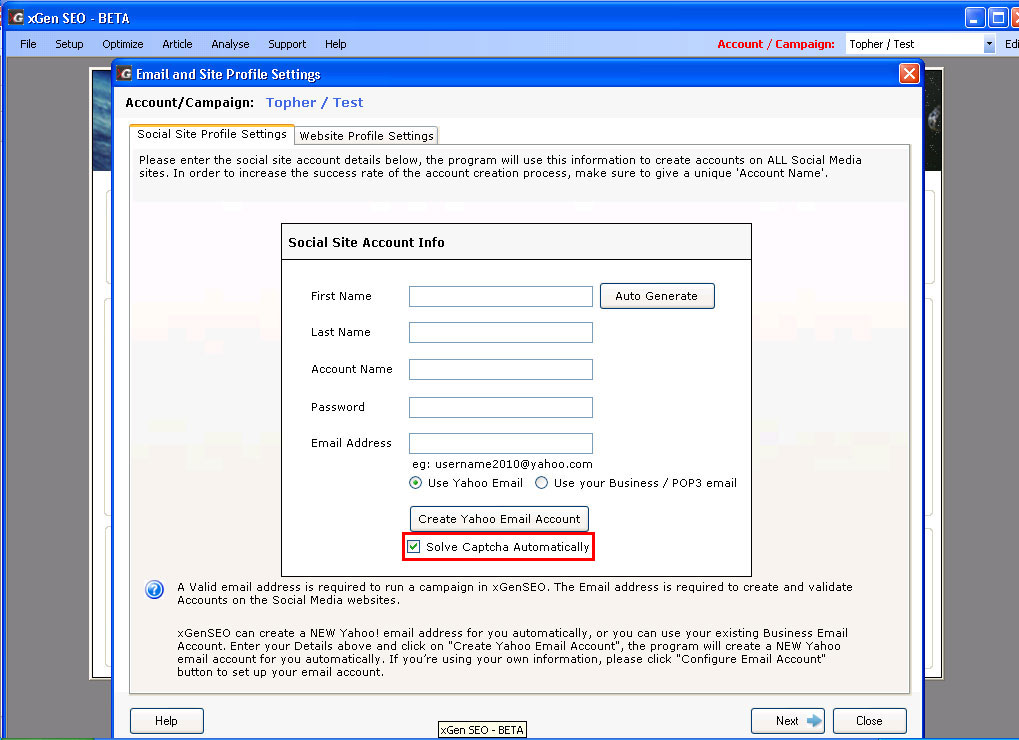This screenshot has width=1019, height=740.
Task: Click the Help button at bottom left
Action: click(166, 721)
